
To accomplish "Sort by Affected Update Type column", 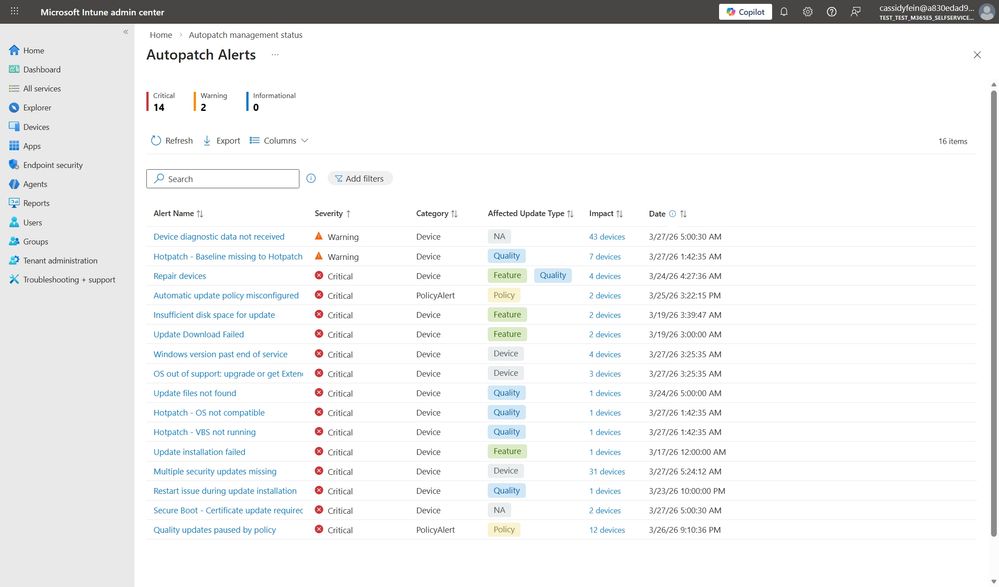I will click(x=531, y=214).
